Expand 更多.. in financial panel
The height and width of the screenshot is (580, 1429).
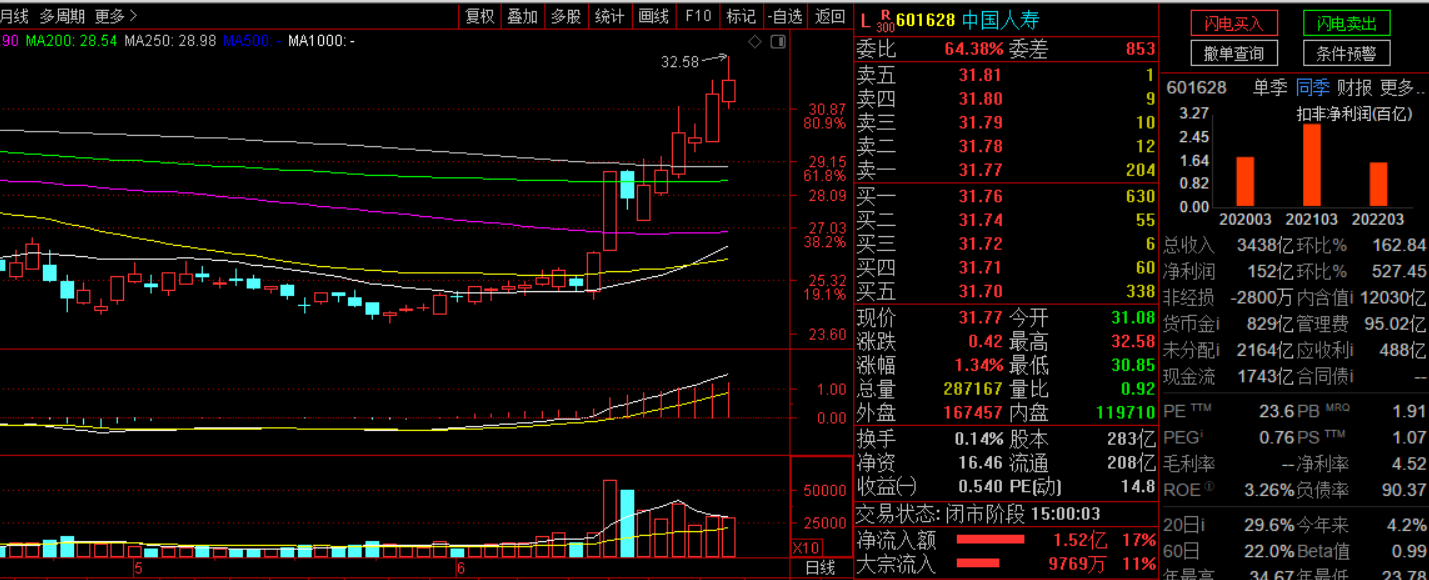1402,88
